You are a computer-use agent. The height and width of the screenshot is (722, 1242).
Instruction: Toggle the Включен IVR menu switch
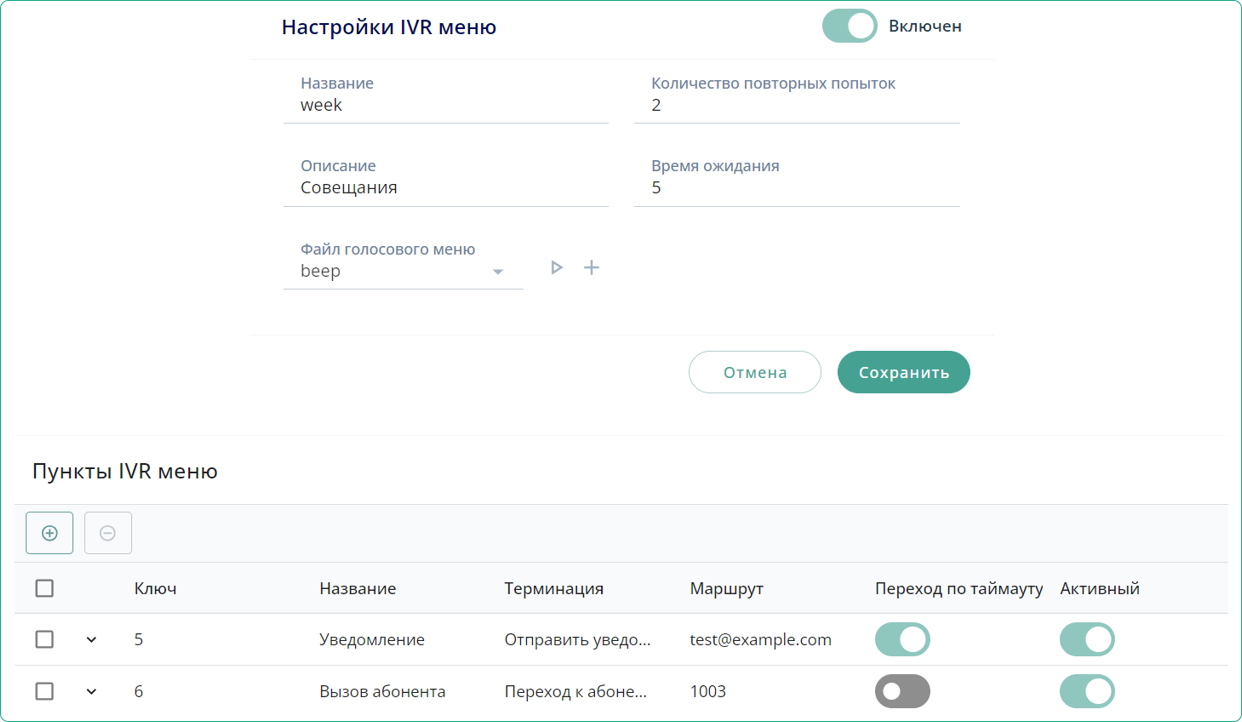(849, 26)
